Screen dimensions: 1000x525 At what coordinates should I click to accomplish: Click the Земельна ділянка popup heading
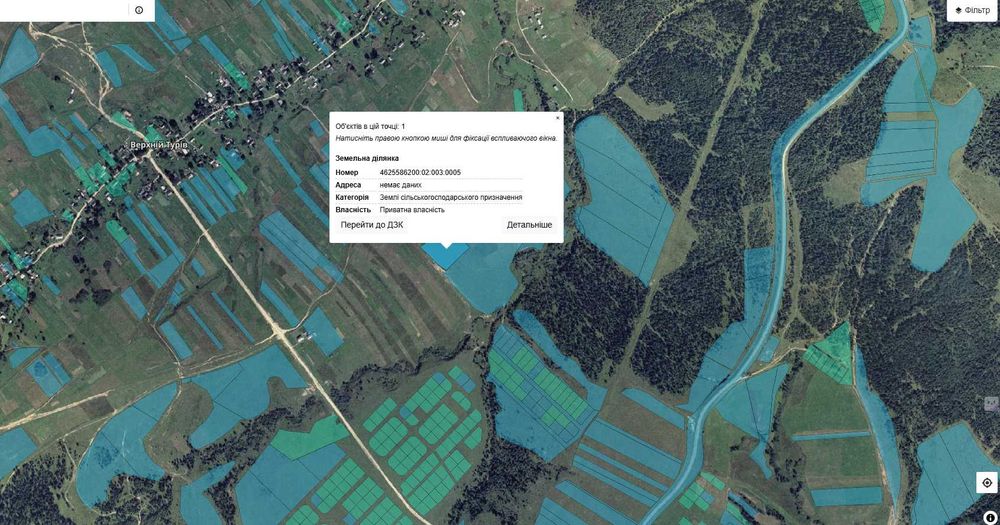[x=367, y=158]
